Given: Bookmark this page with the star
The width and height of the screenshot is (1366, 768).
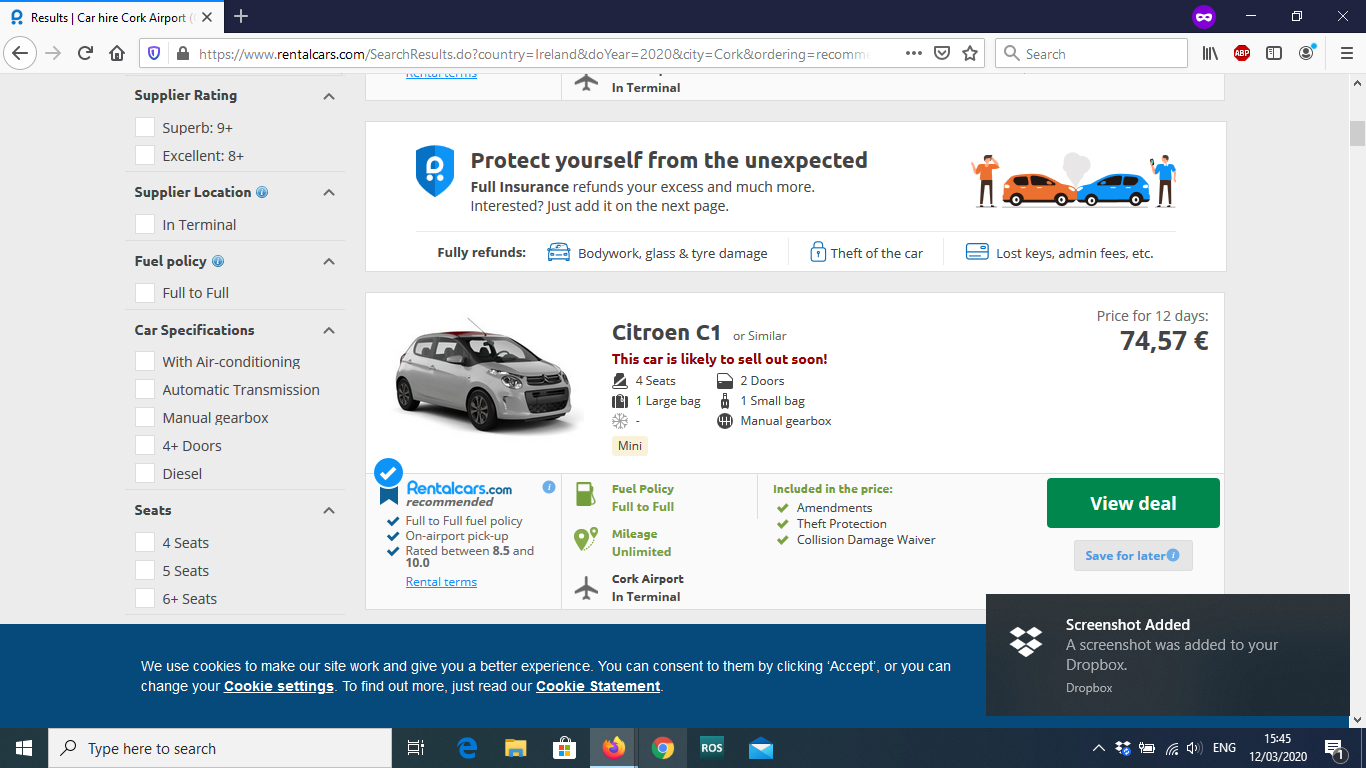Looking at the screenshot, I should 969,53.
